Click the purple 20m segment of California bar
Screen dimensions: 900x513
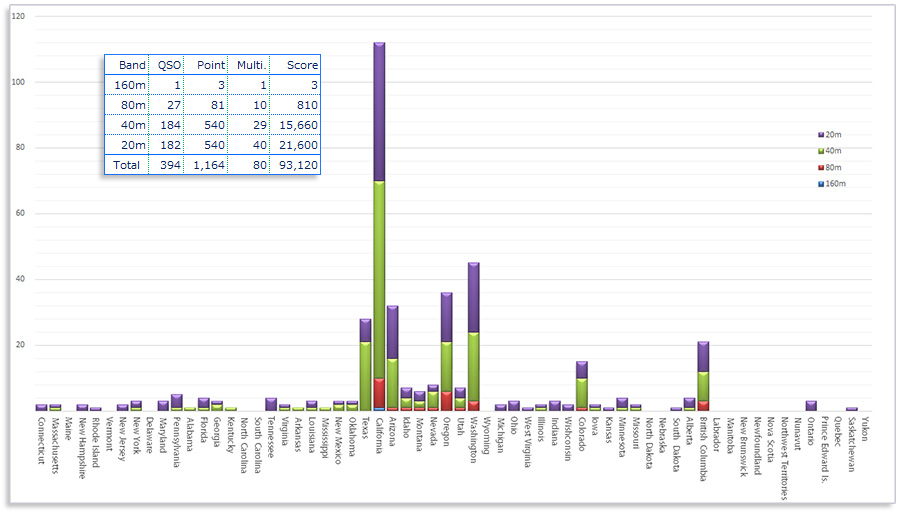pos(379,112)
